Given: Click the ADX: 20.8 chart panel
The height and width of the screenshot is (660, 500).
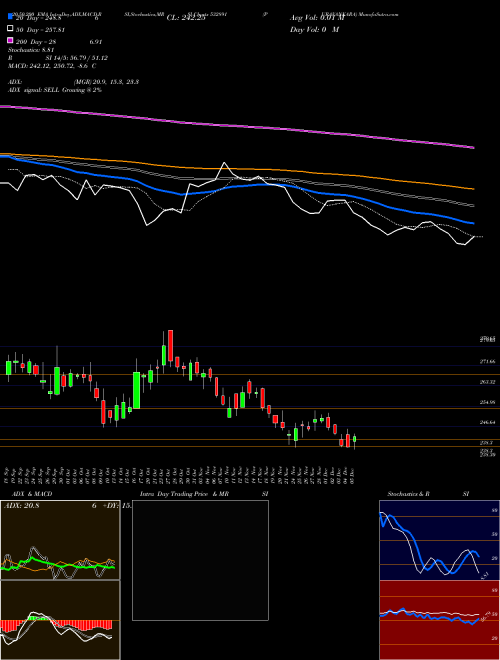Looking at the screenshot, I should (x=60, y=540).
